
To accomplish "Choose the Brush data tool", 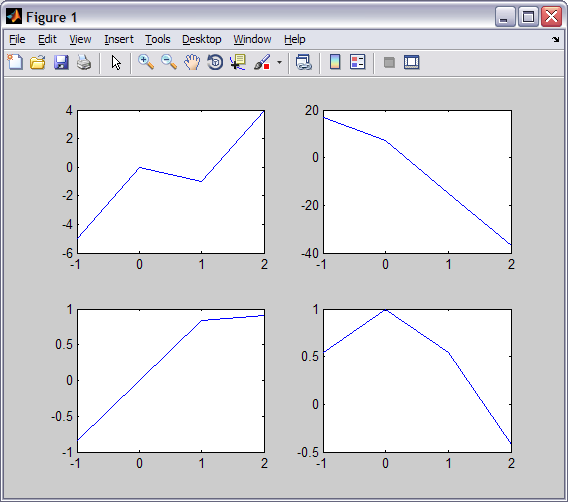I will click(x=262, y=62).
